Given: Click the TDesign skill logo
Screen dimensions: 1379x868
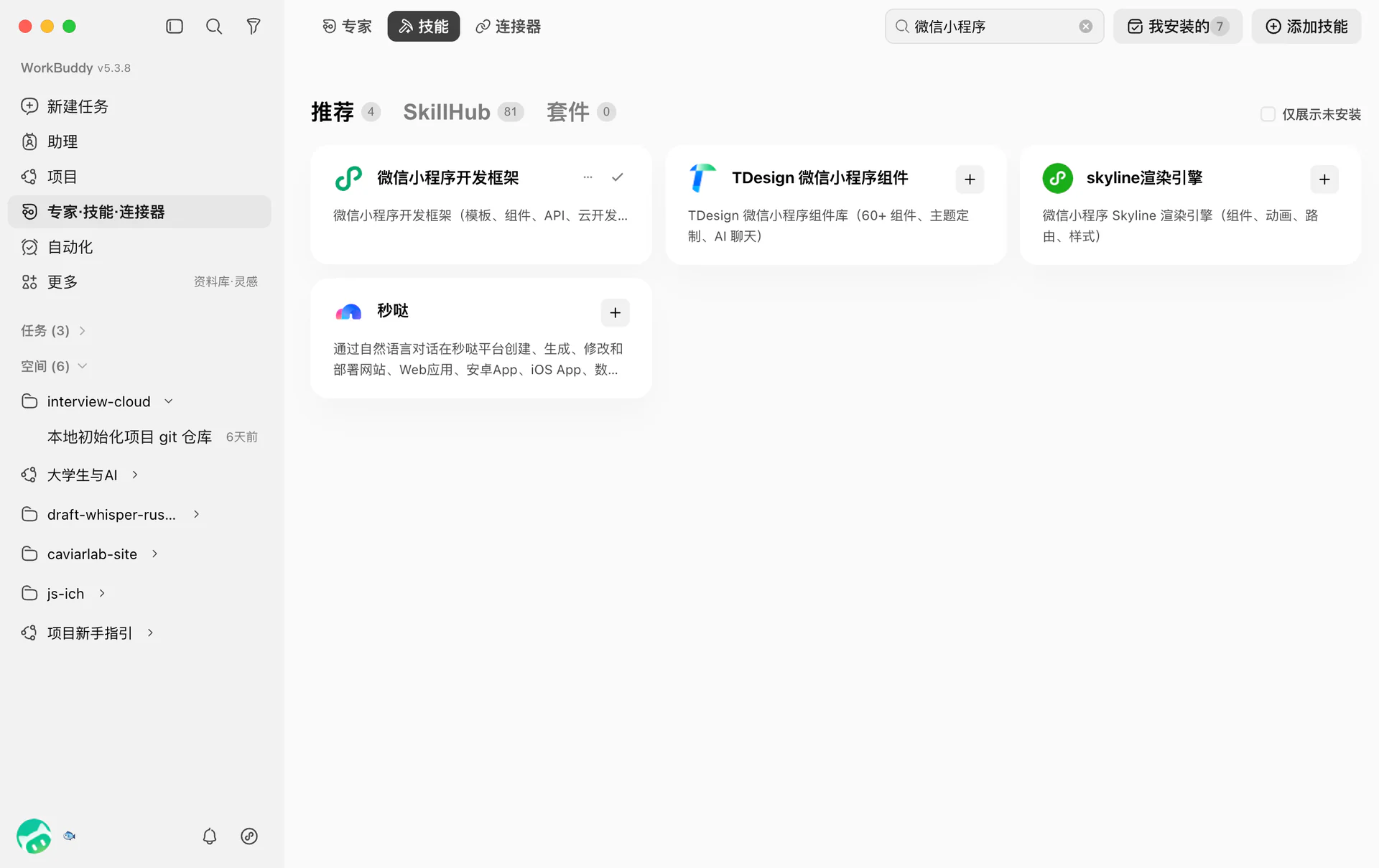Looking at the screenshot, I should 702,178.
